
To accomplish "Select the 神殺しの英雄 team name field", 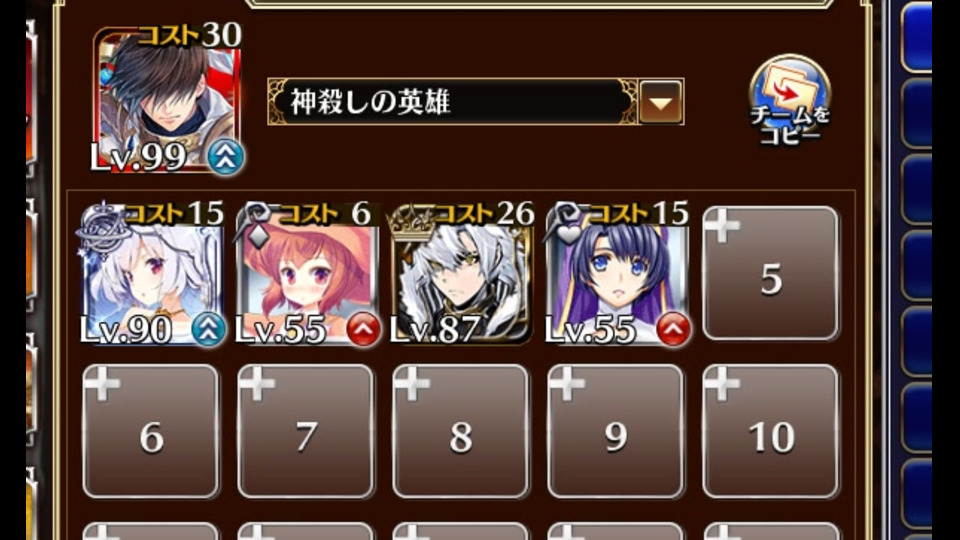I will [x=453, y=102].
